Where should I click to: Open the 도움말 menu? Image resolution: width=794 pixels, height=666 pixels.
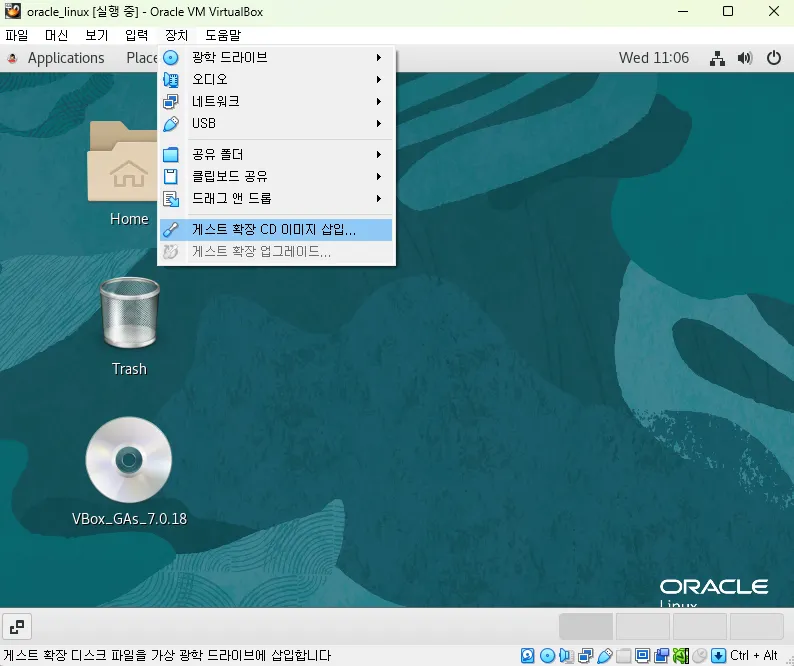click(x=223, y=35)
